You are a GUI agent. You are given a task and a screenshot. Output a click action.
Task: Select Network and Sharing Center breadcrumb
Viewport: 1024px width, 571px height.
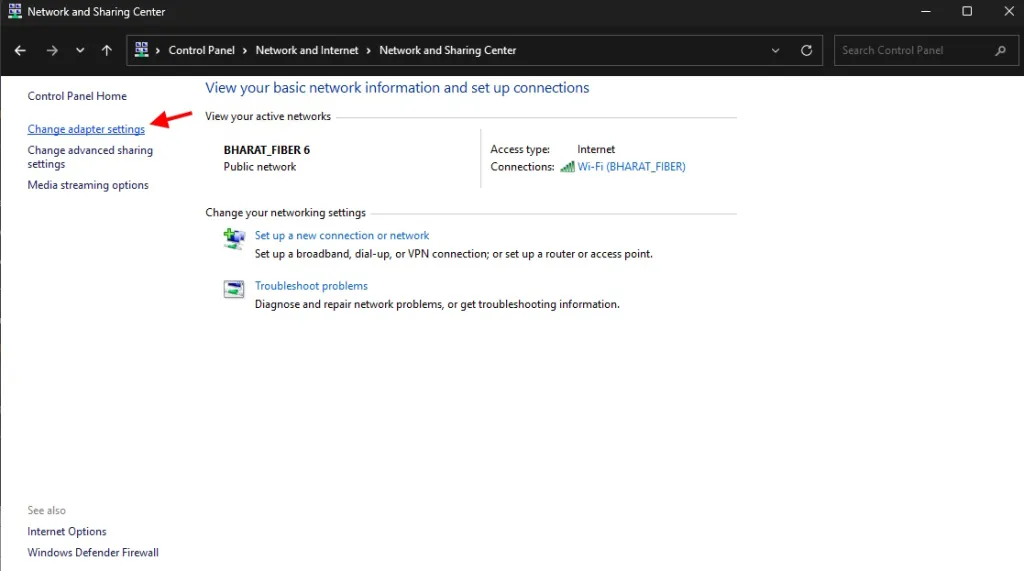click(x=447, y=50)
